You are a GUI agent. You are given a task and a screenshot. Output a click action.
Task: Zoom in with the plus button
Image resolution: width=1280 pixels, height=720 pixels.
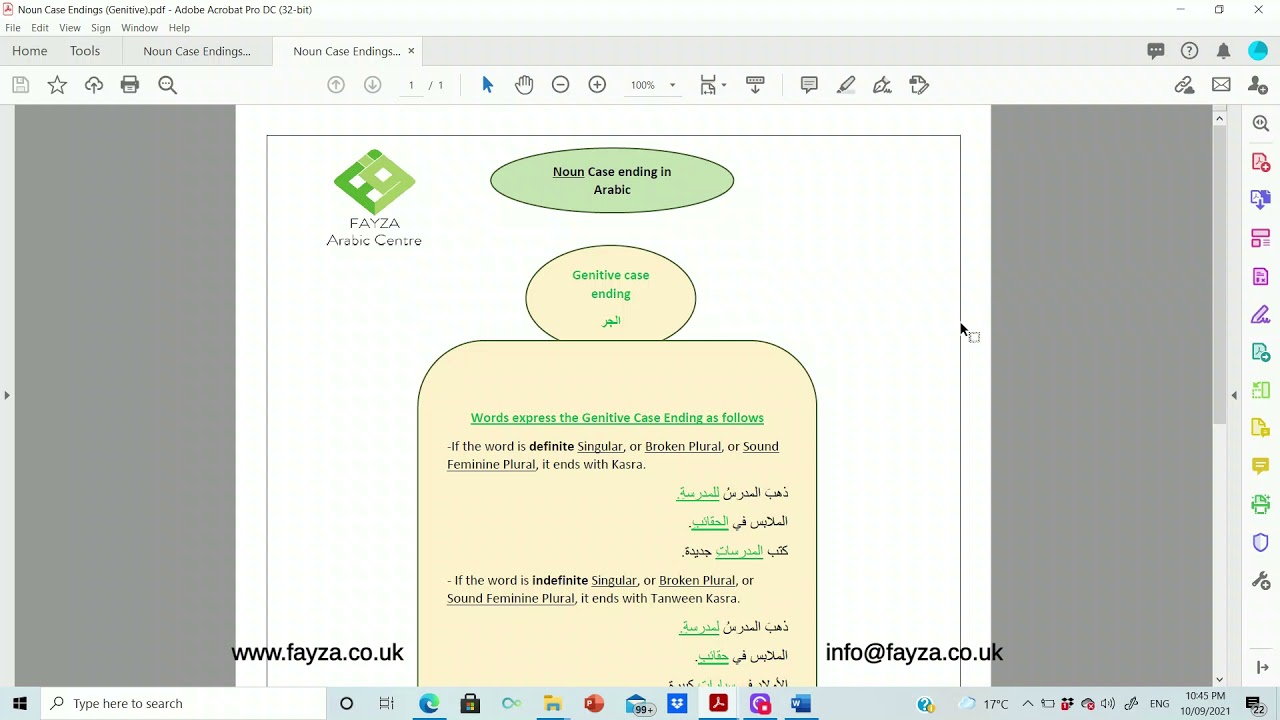[597, 85]
